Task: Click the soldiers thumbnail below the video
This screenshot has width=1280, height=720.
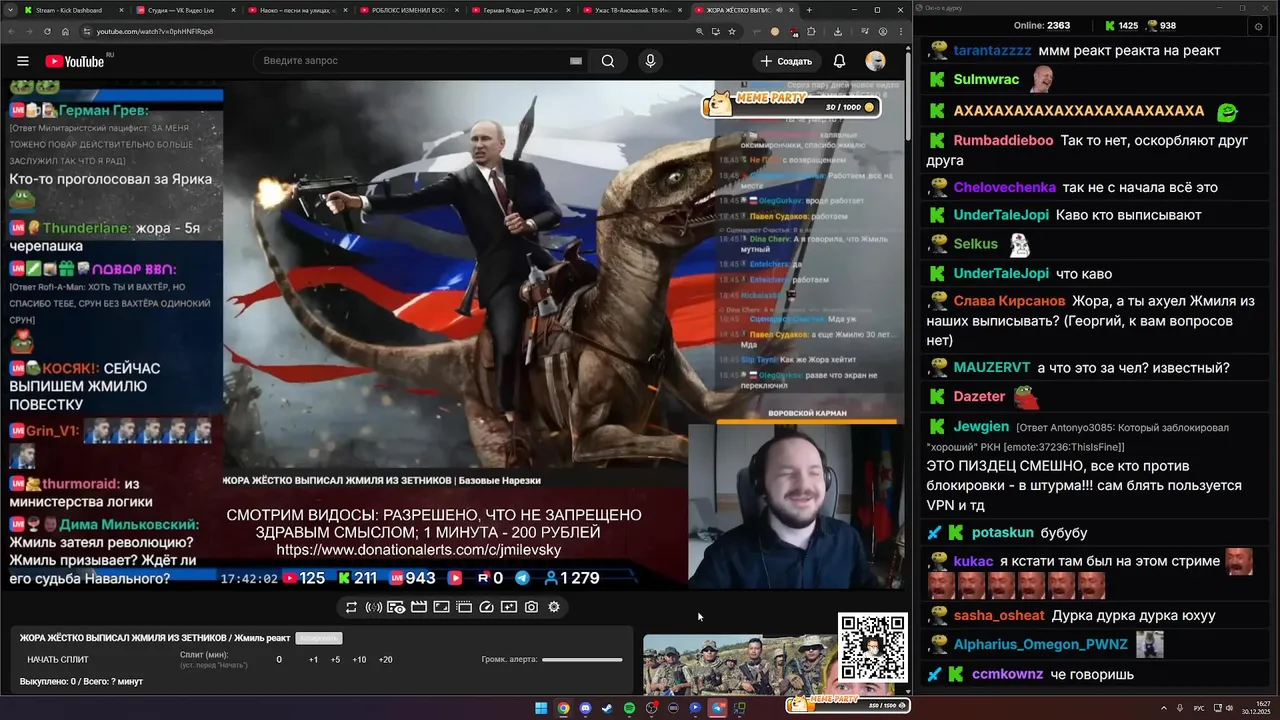Action: pos(739,664)
